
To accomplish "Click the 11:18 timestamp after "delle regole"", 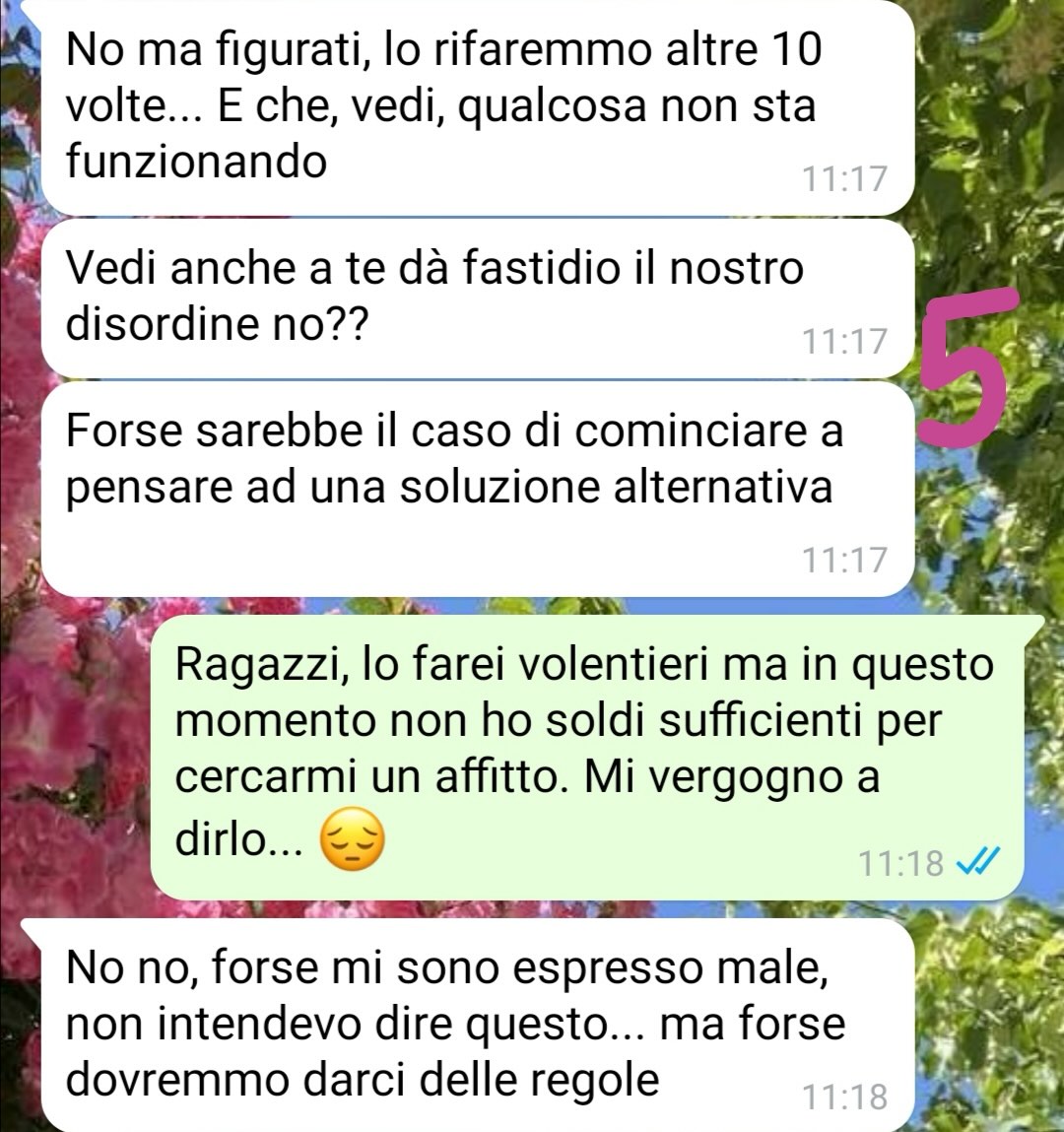I will 844,1098.
